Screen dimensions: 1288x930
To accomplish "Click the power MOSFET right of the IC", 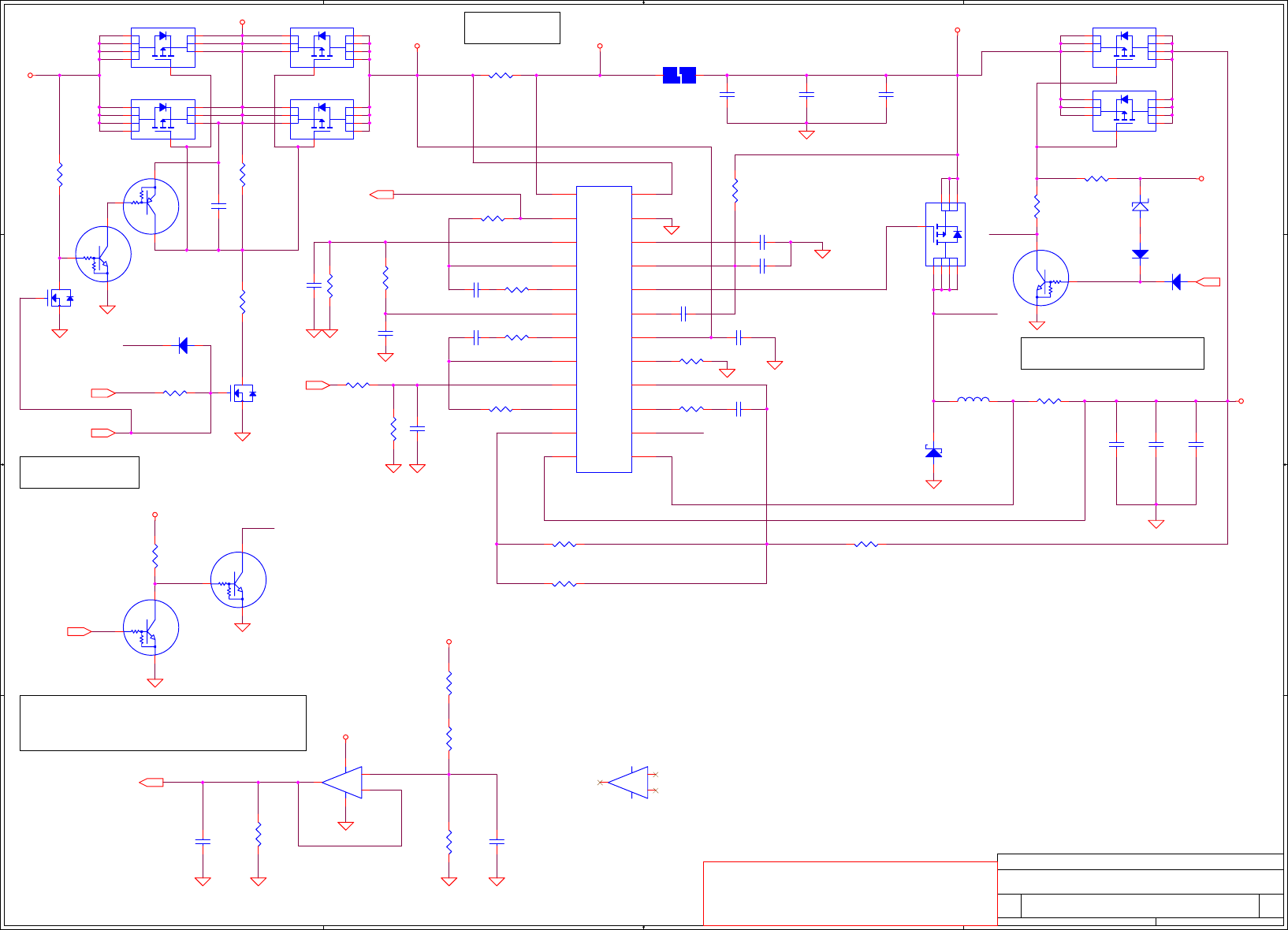I will [946, 234].
